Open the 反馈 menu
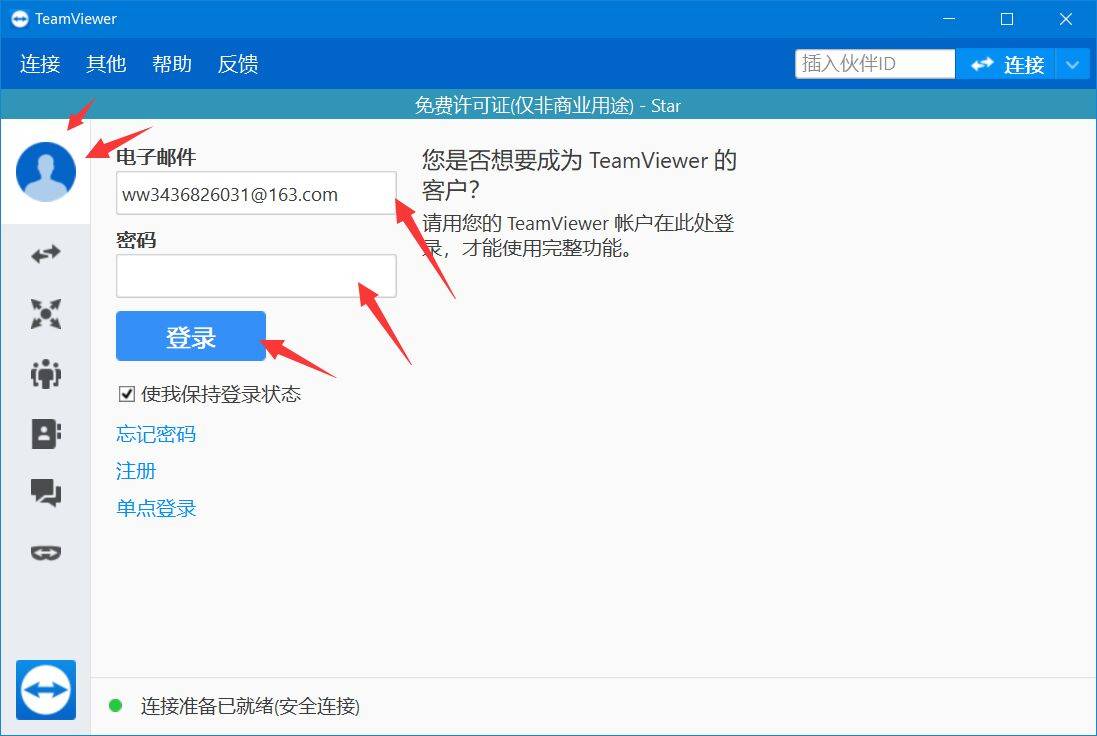 [238, 64]
